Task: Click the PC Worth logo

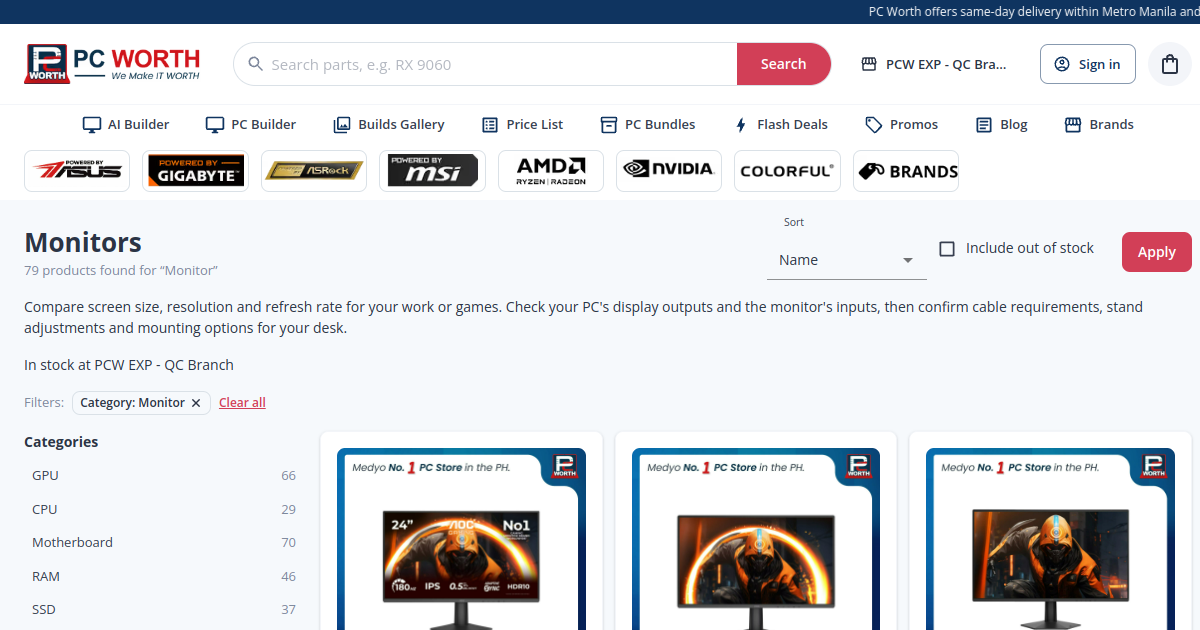Action: tap(112, 64)
